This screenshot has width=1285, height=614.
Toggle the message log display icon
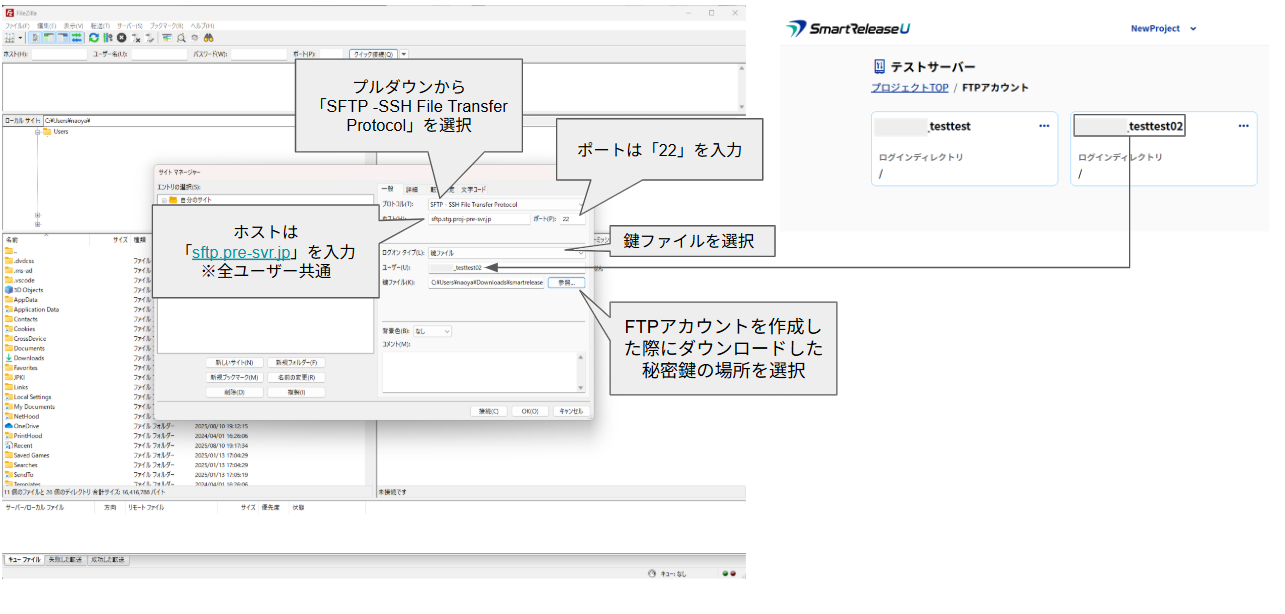pyautogui.click(x=35, y=38)
